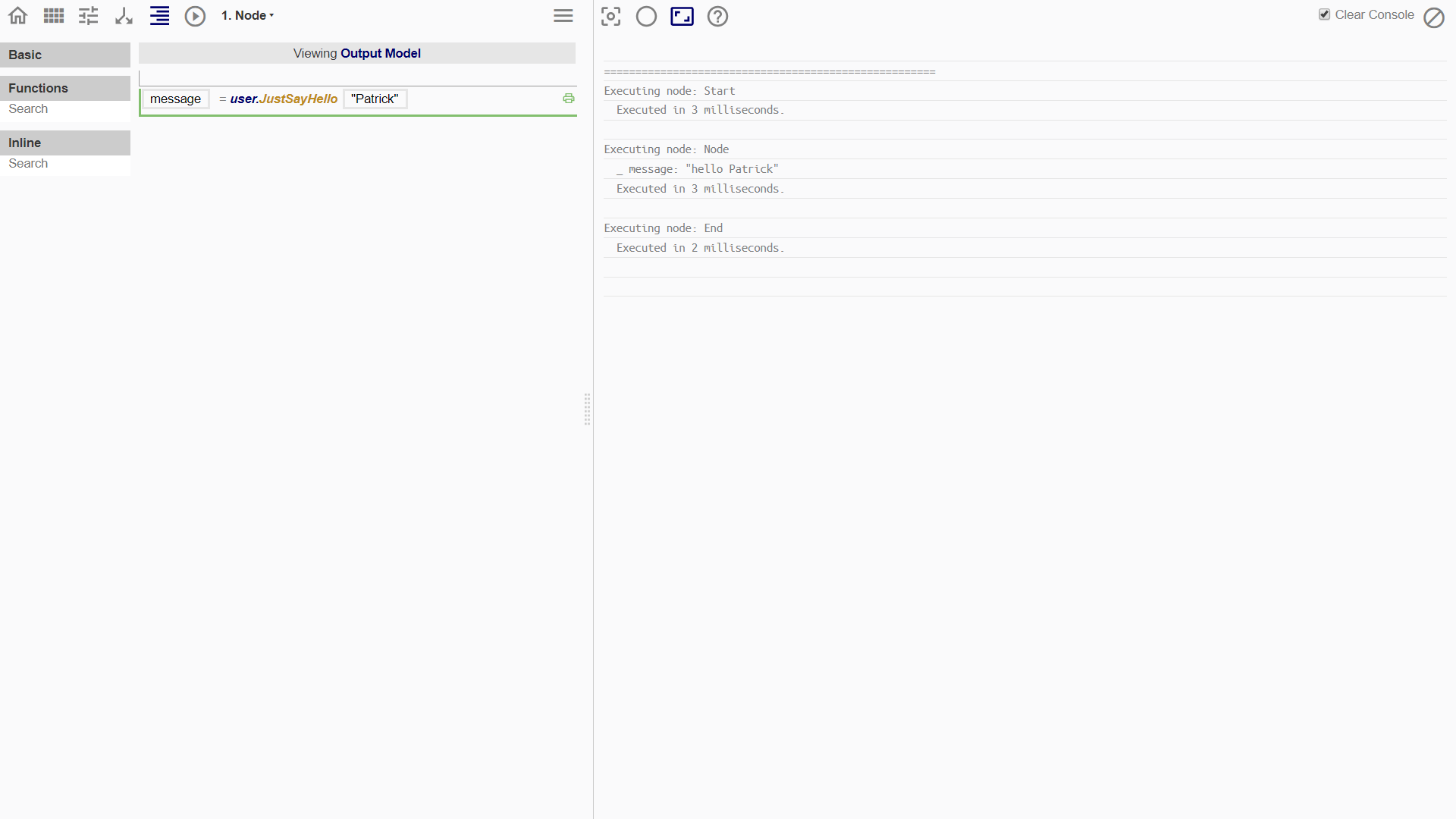Click the camera/snapshot icon
The image size is (1456, 819).
tap(611, 16)
